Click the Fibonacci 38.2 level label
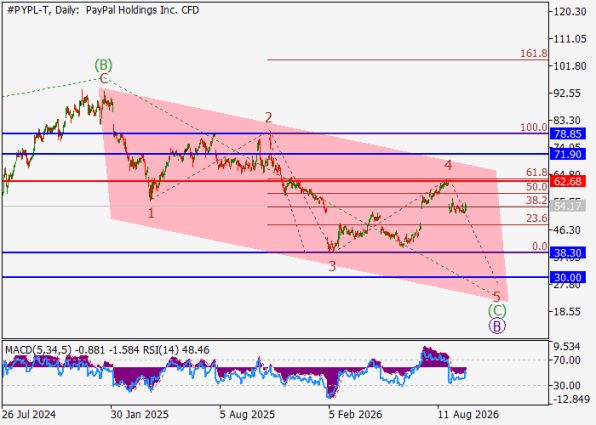The width and height of the screenshot is (596, 425). (x=537, y=201)
